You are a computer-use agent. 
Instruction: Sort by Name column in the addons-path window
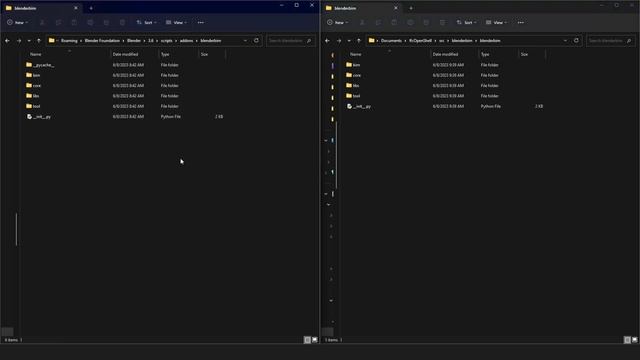coord(36,54)
